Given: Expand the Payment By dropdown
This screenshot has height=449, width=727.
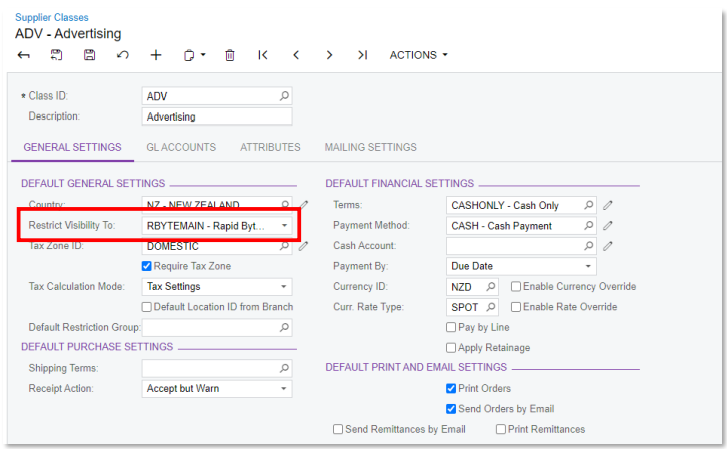Looking at the screenshot, I should coord(521,266).
